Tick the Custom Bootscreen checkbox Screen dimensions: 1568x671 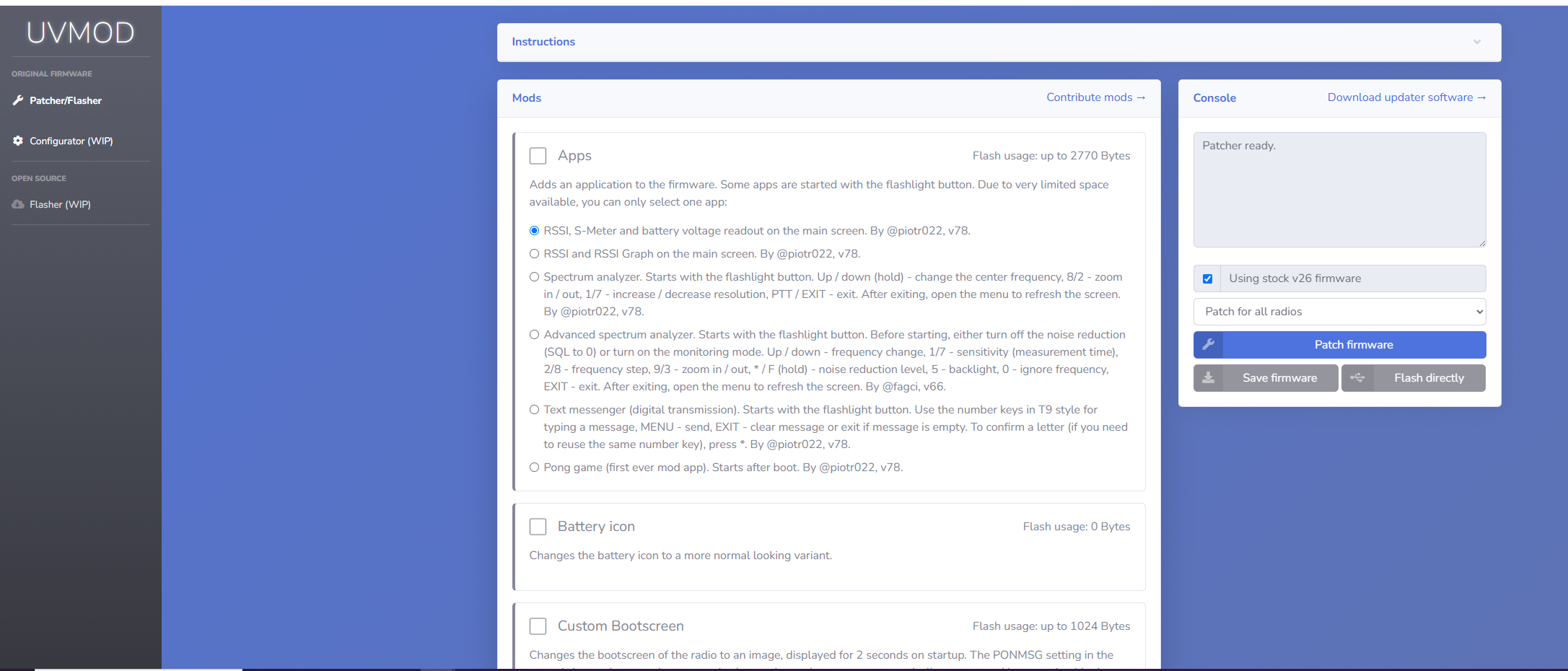point(538,626)
